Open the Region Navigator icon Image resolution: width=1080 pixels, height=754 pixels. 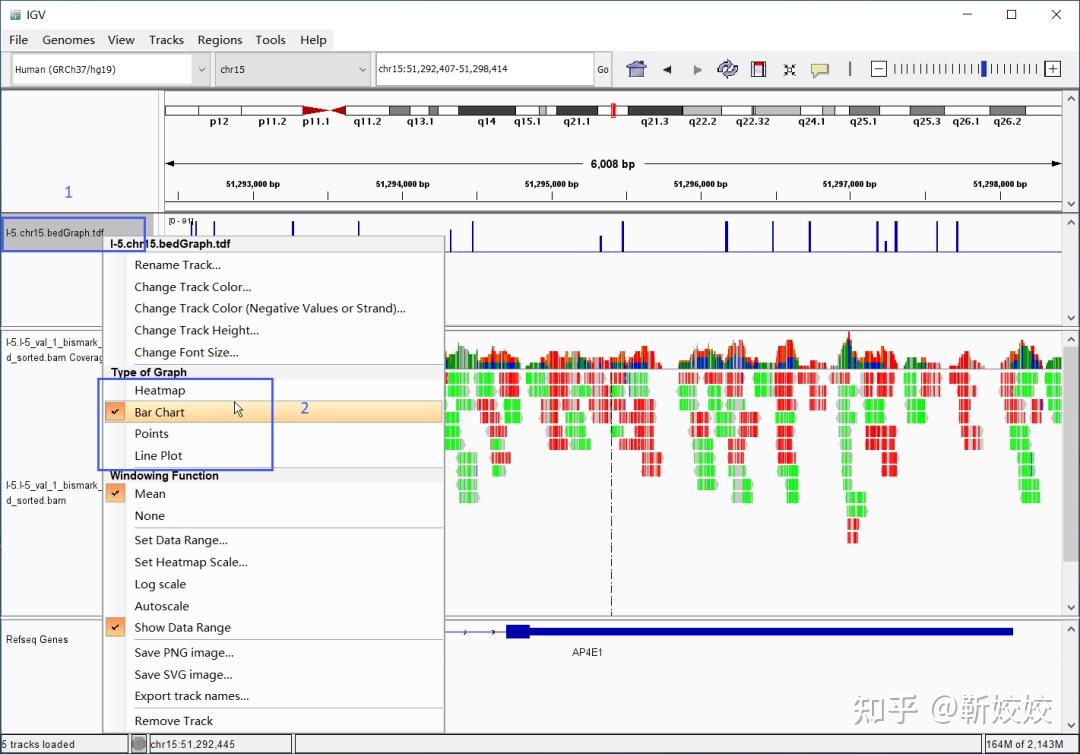click(758, 69)
